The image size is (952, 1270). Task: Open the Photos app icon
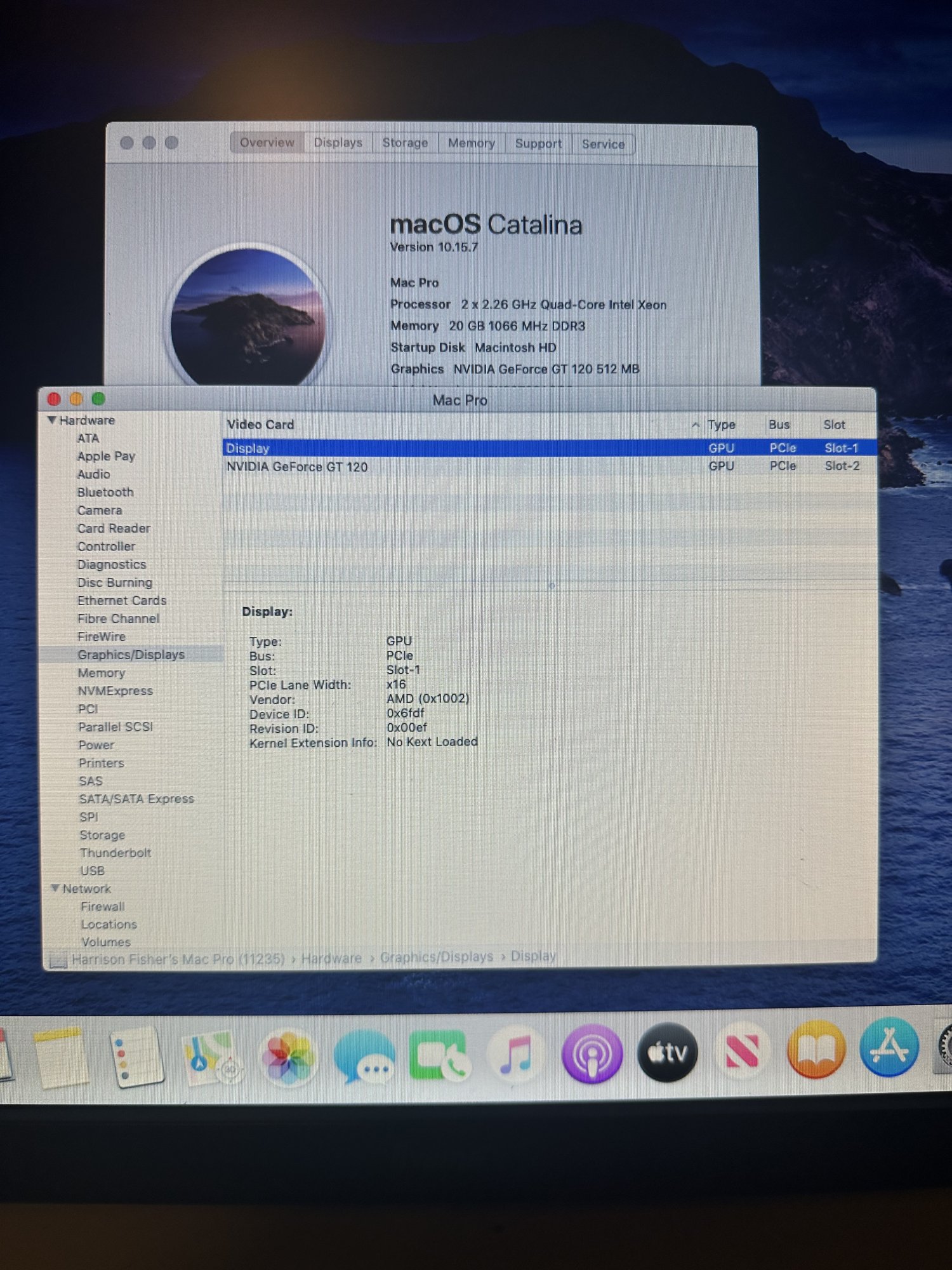pos(289,1057)
